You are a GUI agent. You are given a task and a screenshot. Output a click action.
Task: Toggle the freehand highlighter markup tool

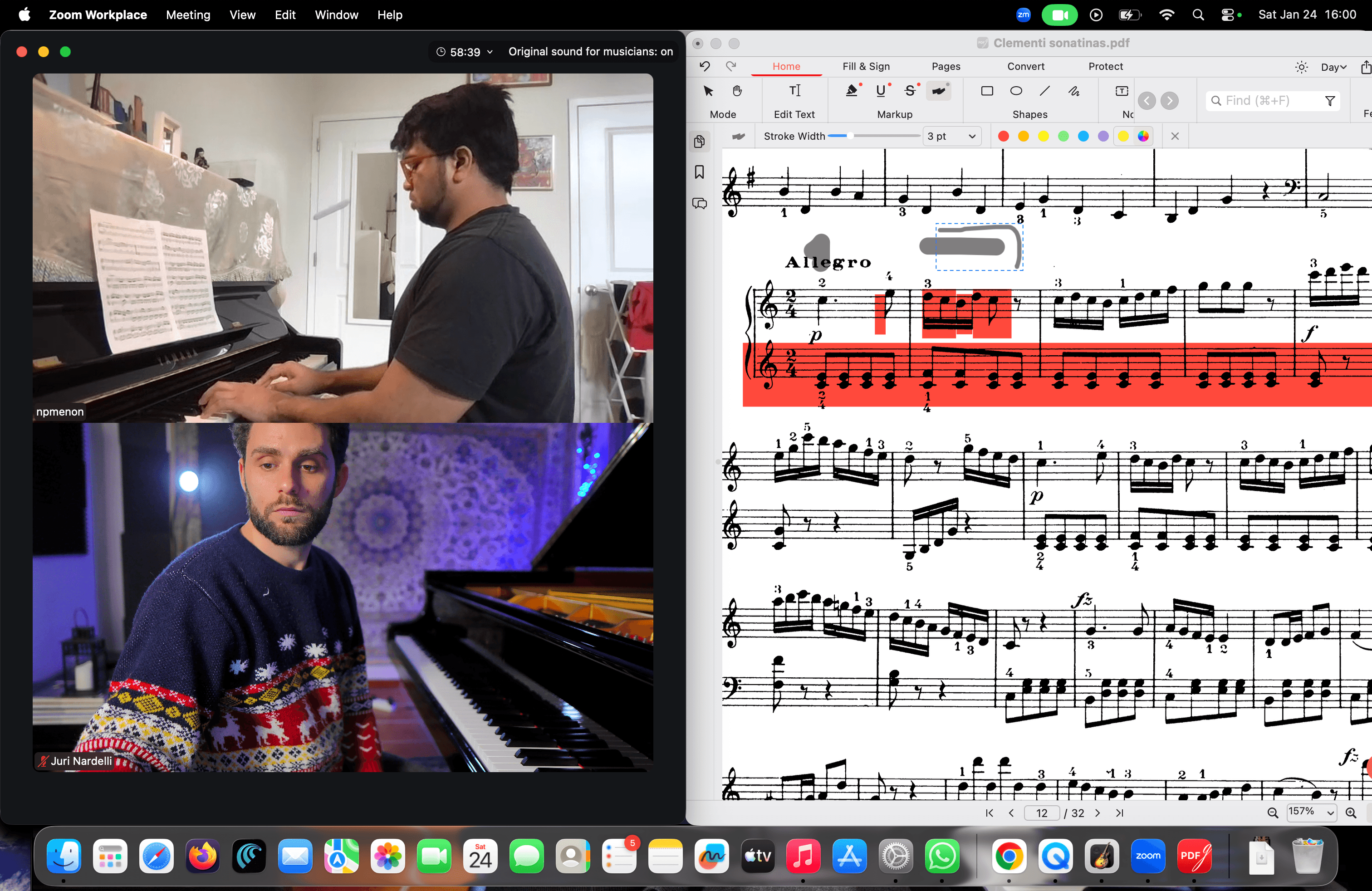(x=939, y=91)
